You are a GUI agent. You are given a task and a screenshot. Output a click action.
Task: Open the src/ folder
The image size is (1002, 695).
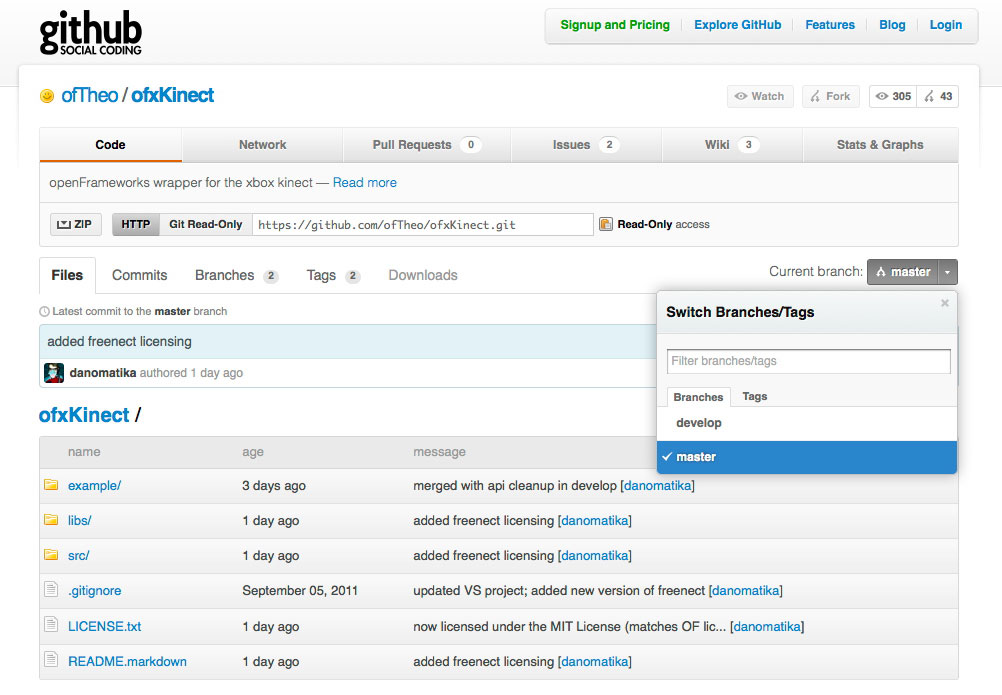pyautogui.click(x=79, y=556)
